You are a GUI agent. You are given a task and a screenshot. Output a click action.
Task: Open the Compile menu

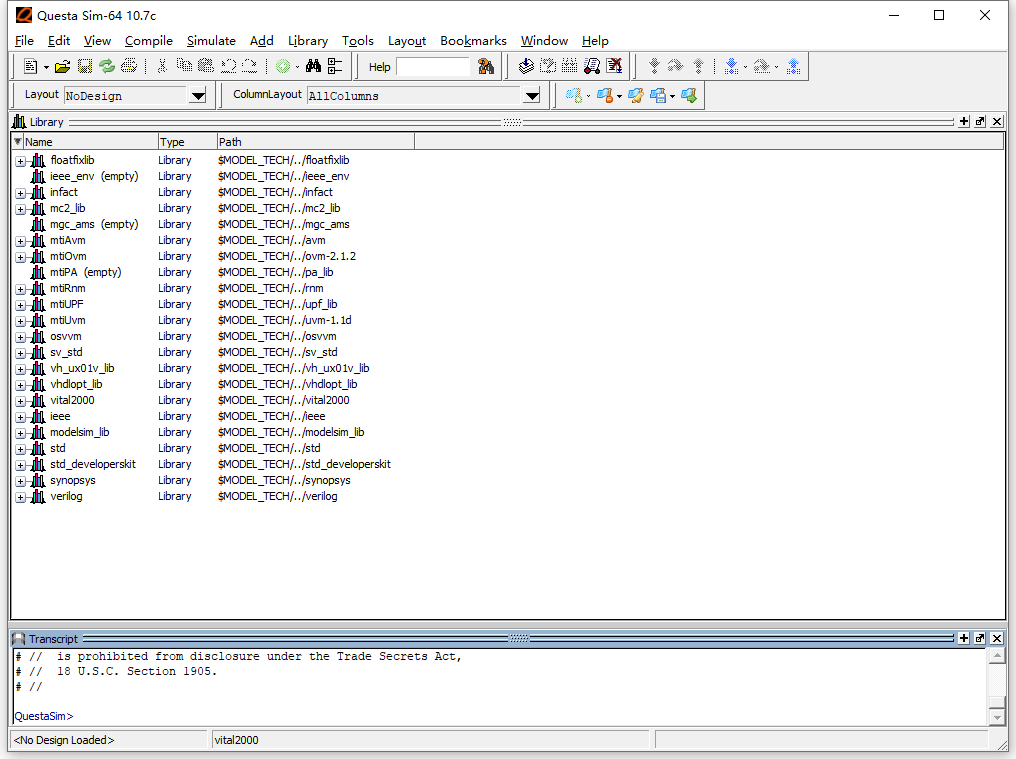point(148,40)
